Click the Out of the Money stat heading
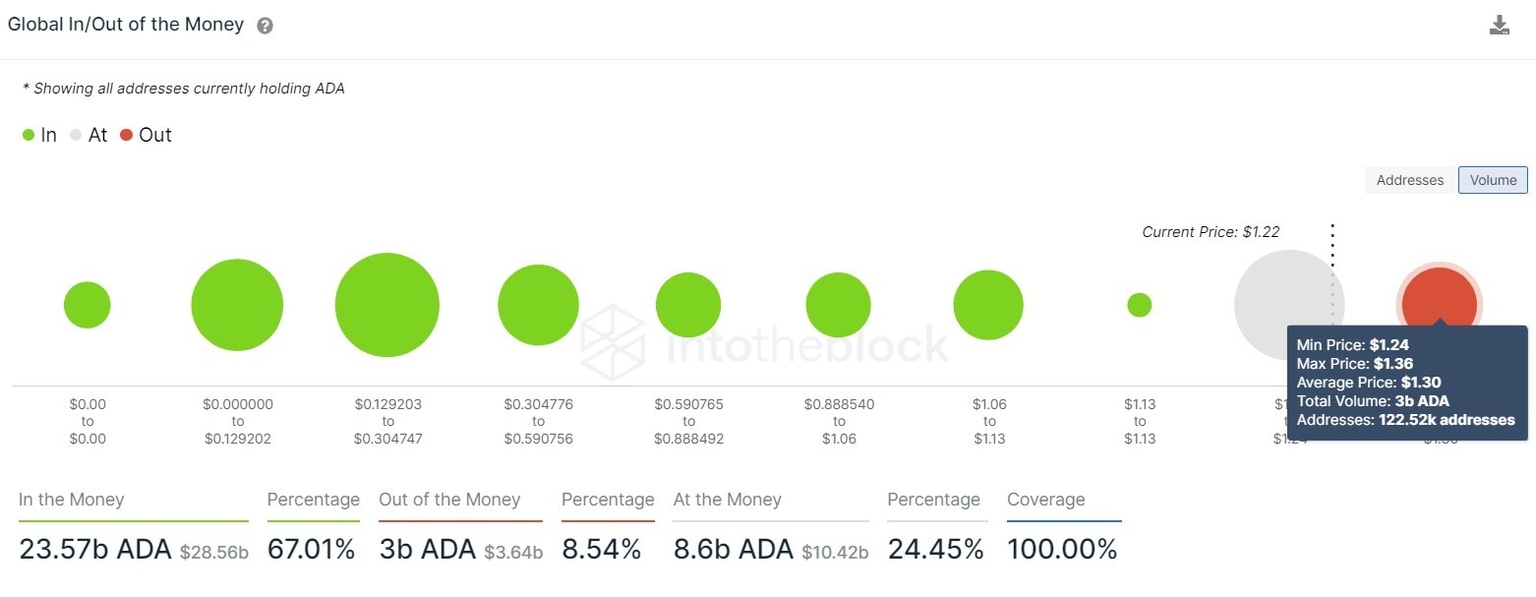Image resolution: width=1536 pixels, height=597 pixels. [x=449, y=500]
